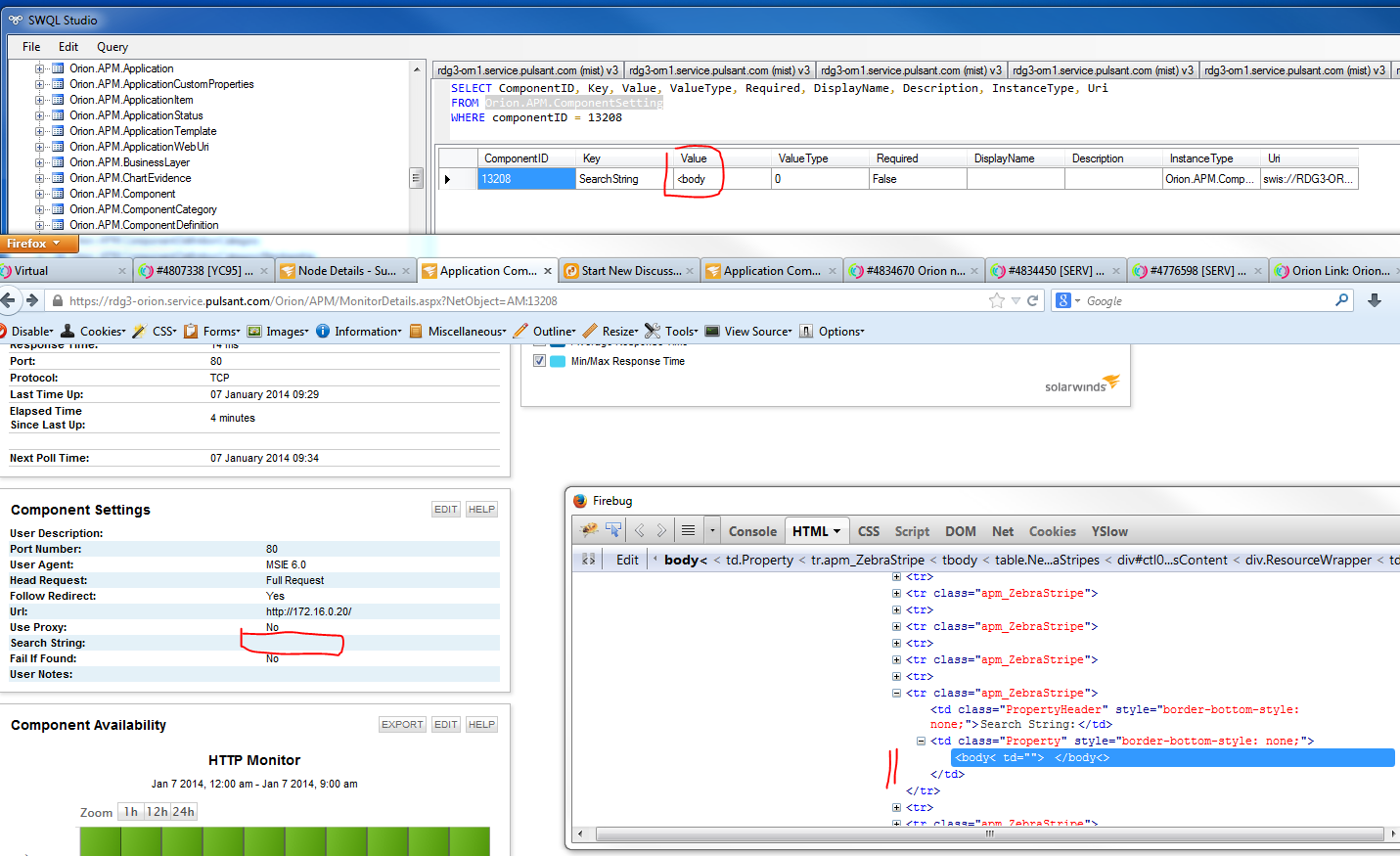
Task: Select tr.apm_ZebraStripe in Firebug breadcrumb
Action: [868, 560]
